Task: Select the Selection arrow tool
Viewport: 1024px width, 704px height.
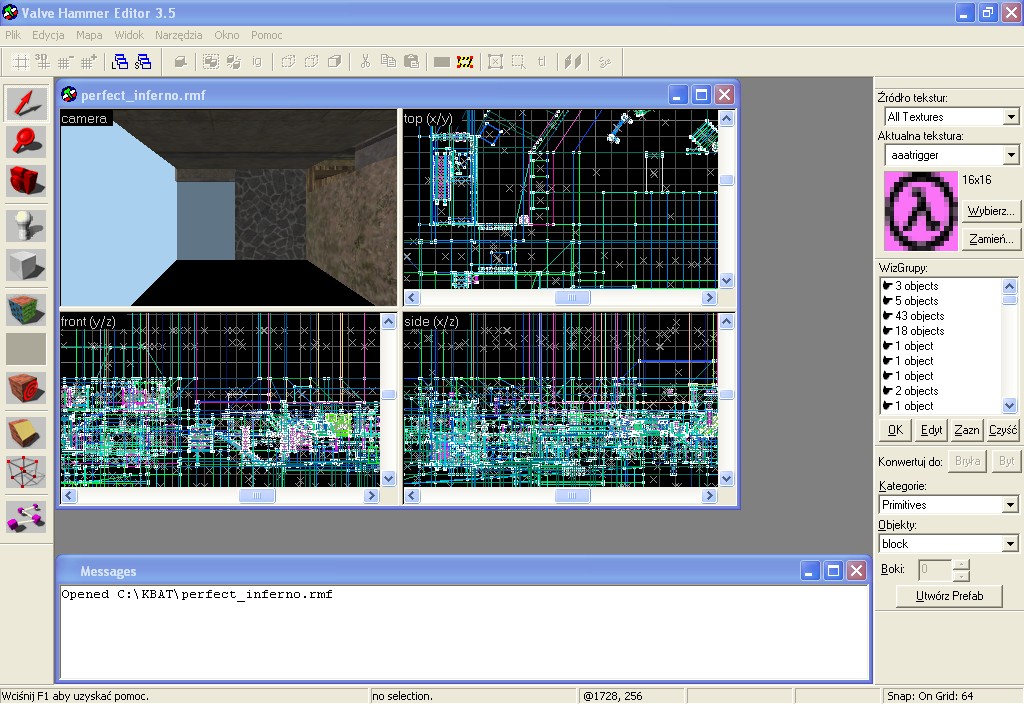Action: pyautogui.click(x=26, y=103)
